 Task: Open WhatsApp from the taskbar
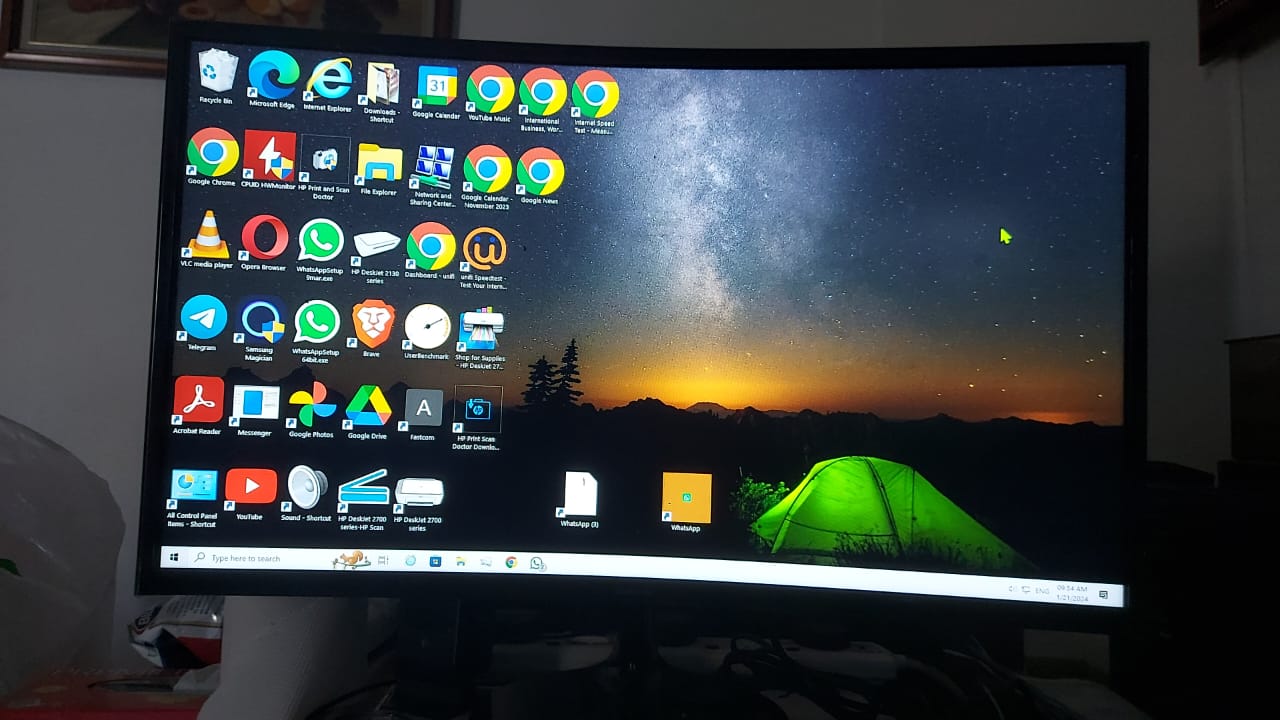click(537, 563)
